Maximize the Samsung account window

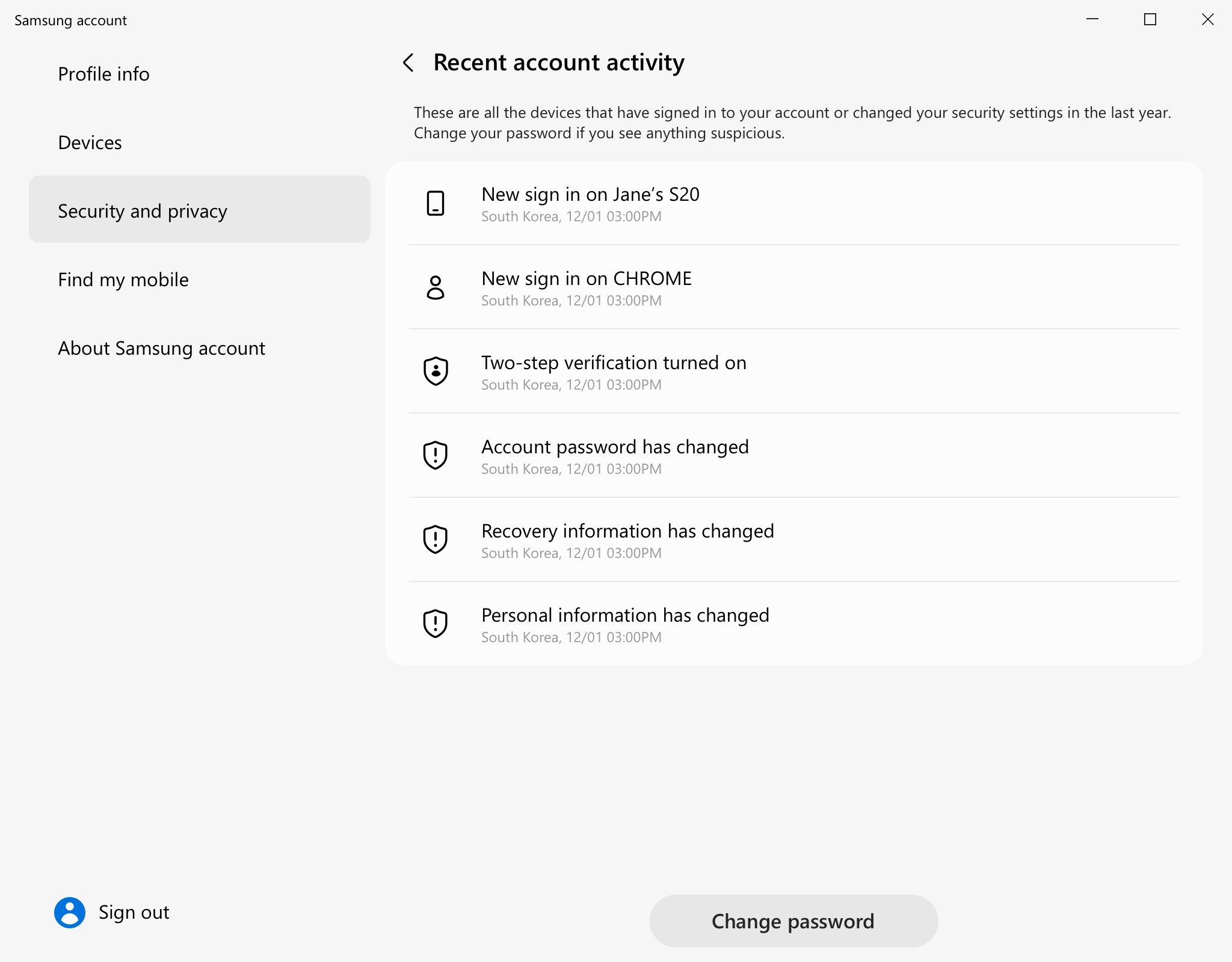click(x=1150, y=20)
